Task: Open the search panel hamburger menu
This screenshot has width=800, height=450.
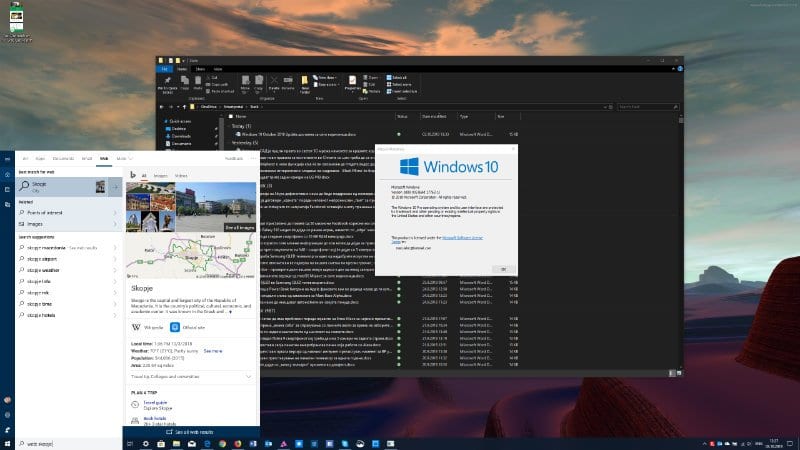Action: tap(7, 159)
